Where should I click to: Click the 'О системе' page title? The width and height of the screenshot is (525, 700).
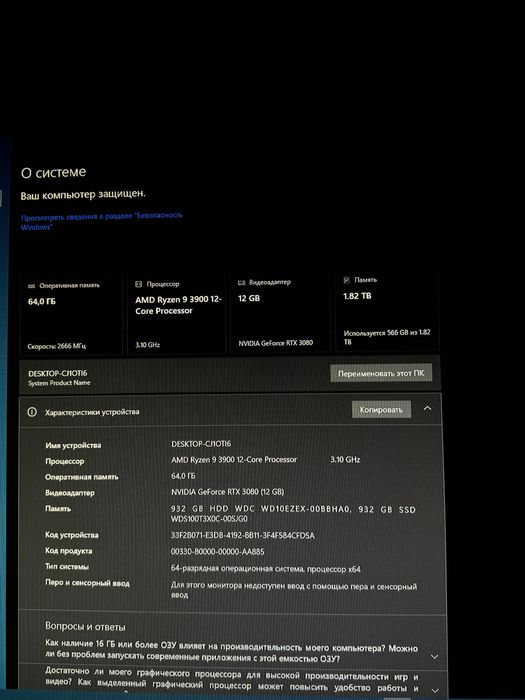coord(53,172)
